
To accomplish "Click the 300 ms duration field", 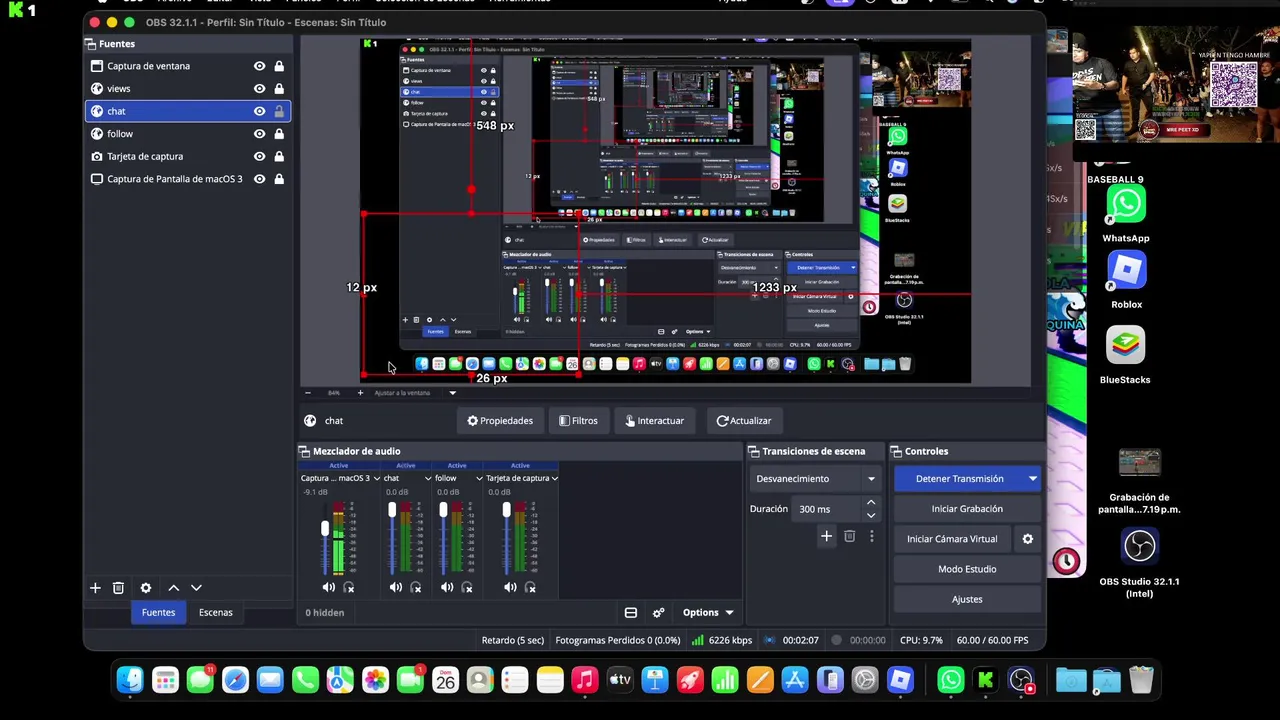I will pos(826,509).
